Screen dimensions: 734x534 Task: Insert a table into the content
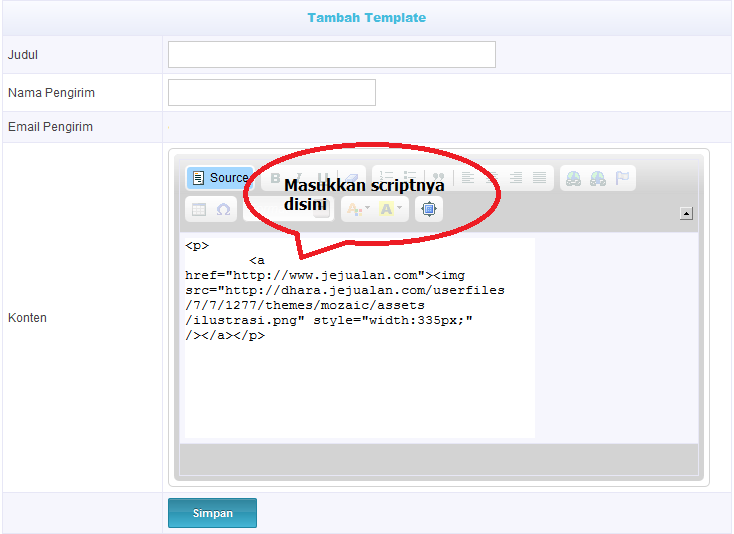[199, 210]
